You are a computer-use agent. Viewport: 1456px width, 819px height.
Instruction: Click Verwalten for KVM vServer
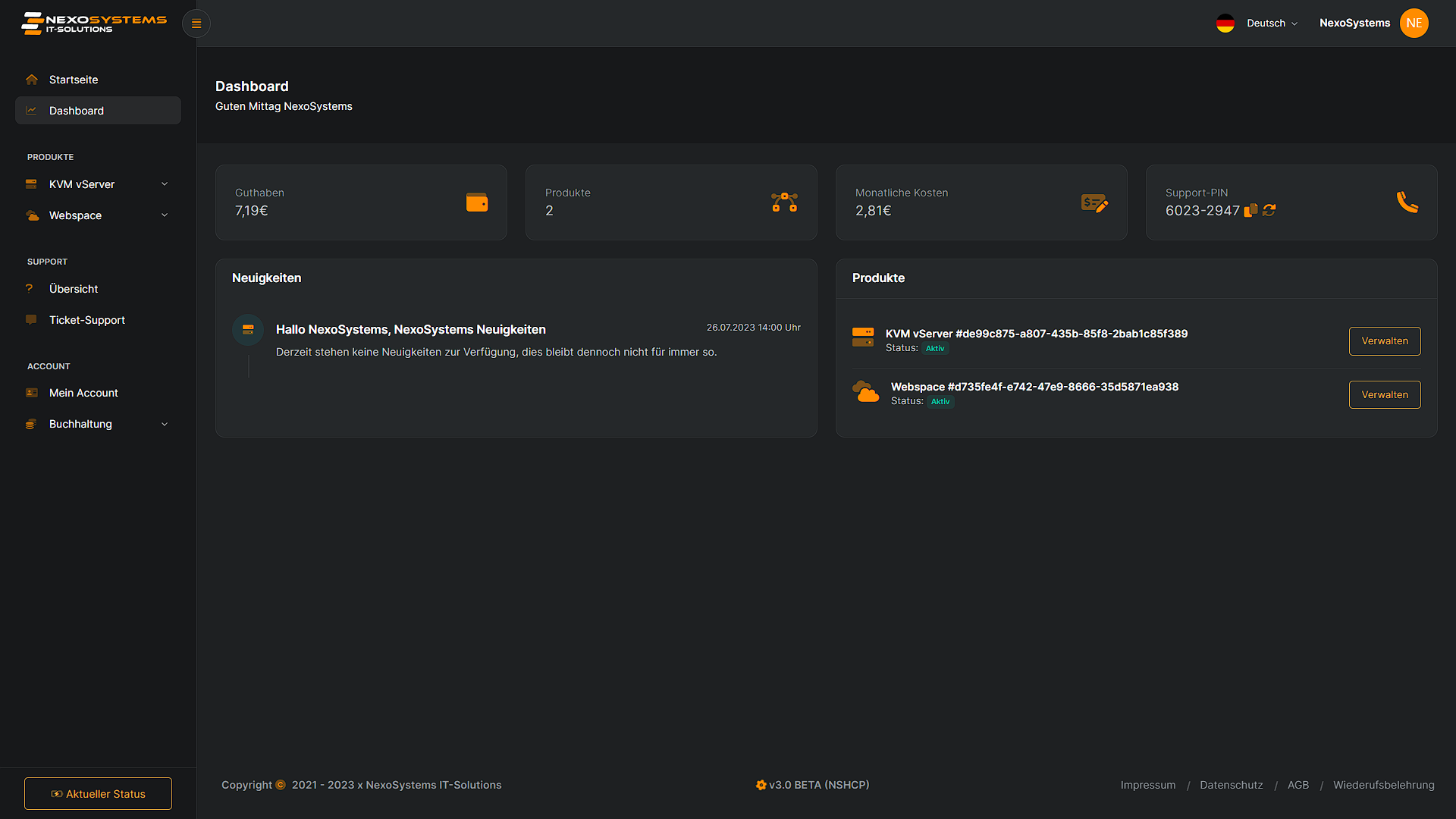tap(1385, 341)
